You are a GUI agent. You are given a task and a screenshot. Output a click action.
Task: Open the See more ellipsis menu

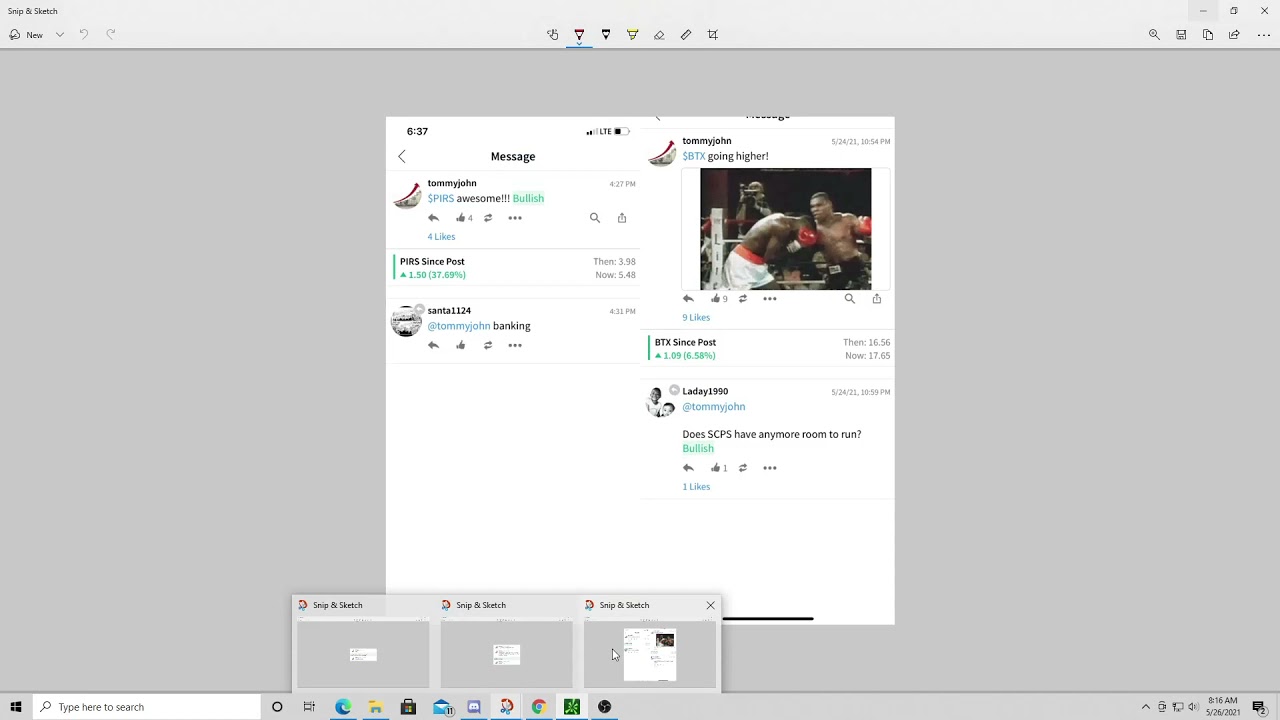[1264, 35]
